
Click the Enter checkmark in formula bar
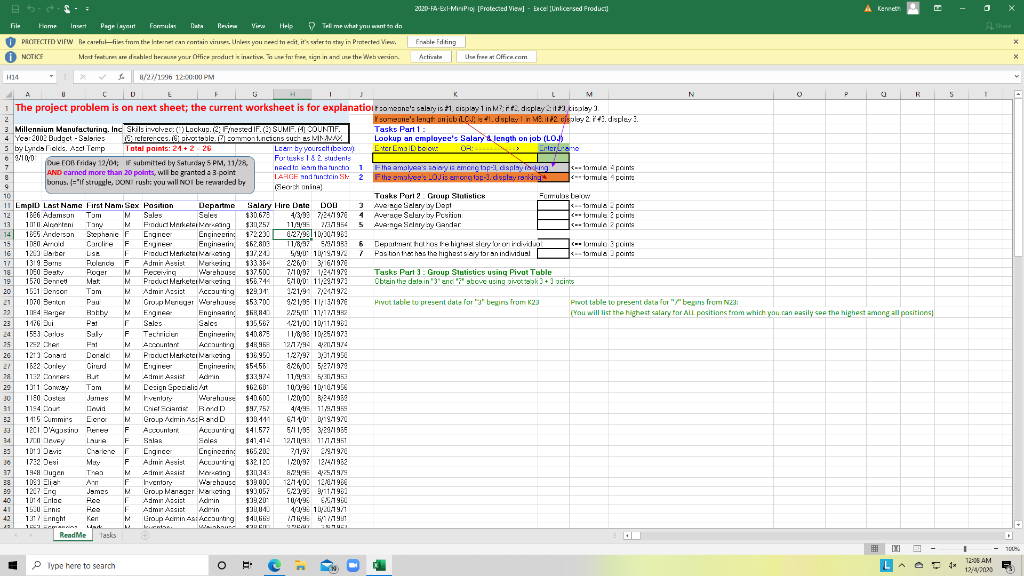click(x=103, y=77)
